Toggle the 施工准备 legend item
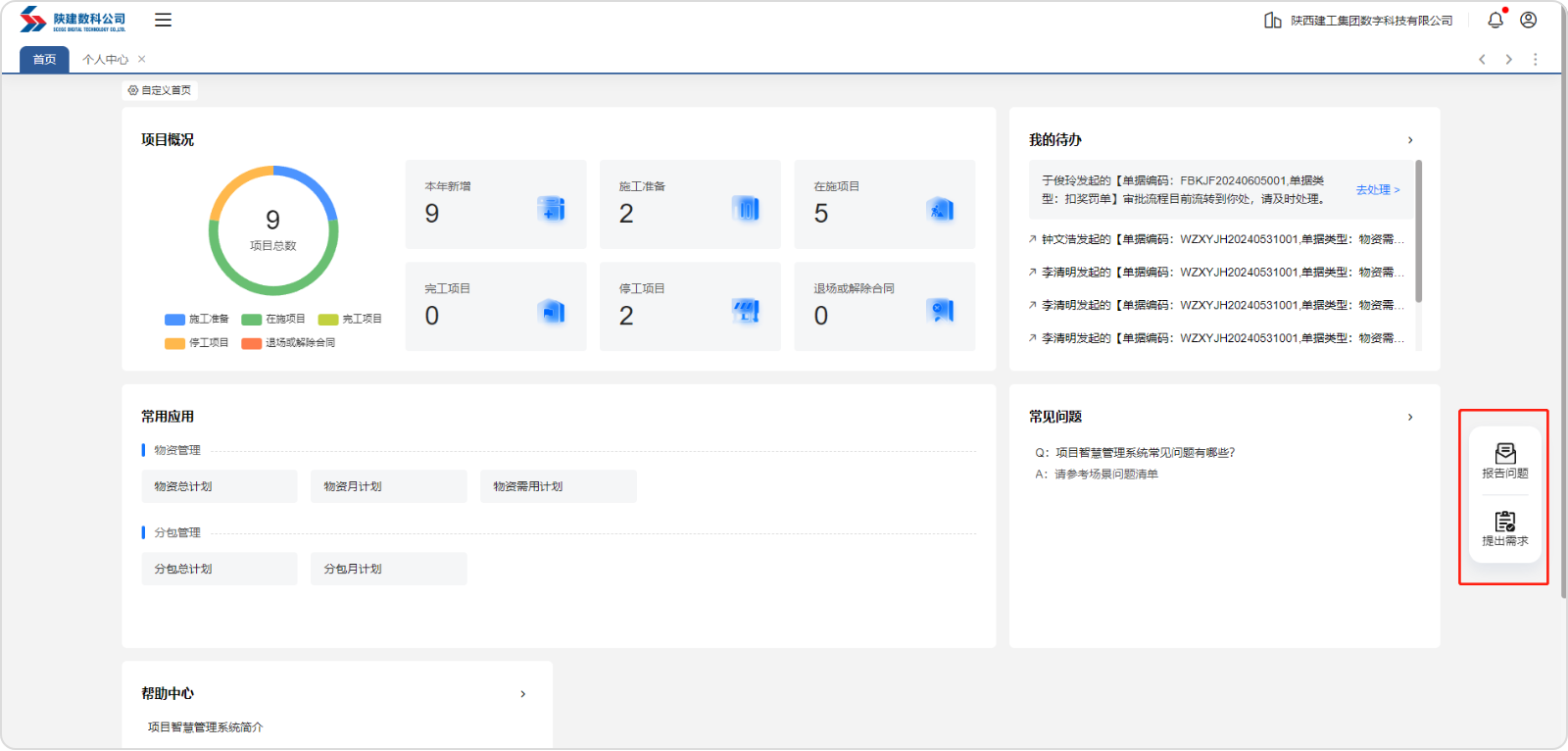The width and height of the screenshot is (1568, 751). [197, 319]
